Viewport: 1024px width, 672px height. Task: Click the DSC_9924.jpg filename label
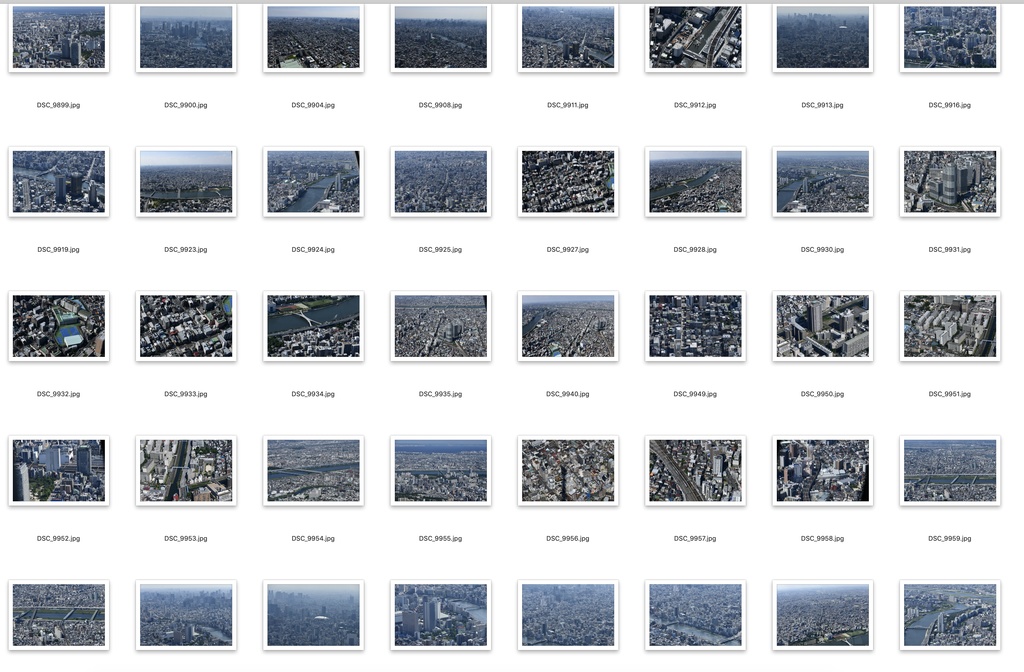click(313, 249)
